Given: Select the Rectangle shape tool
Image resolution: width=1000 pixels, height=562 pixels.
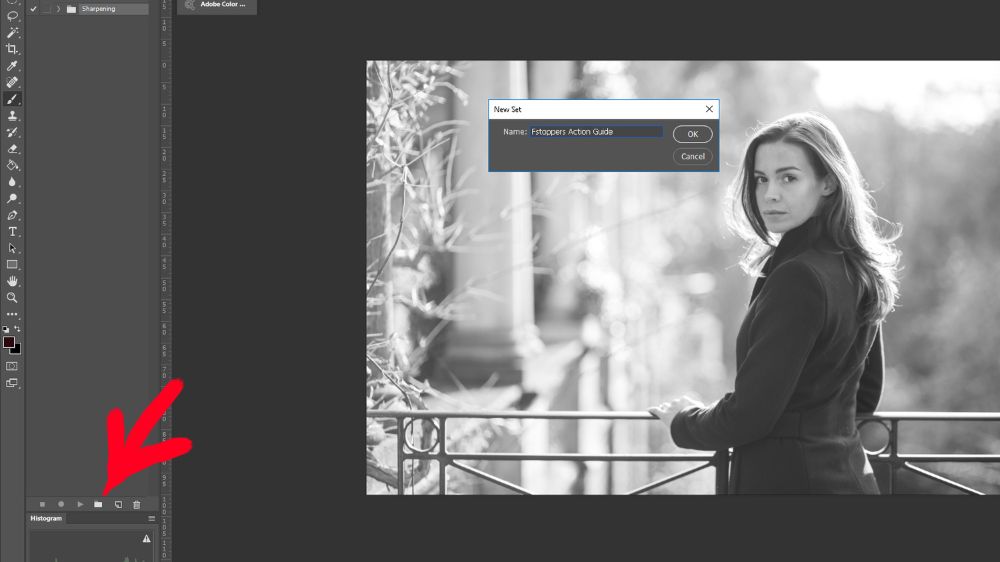Looking at the screenshot, I should coord(12,265).
